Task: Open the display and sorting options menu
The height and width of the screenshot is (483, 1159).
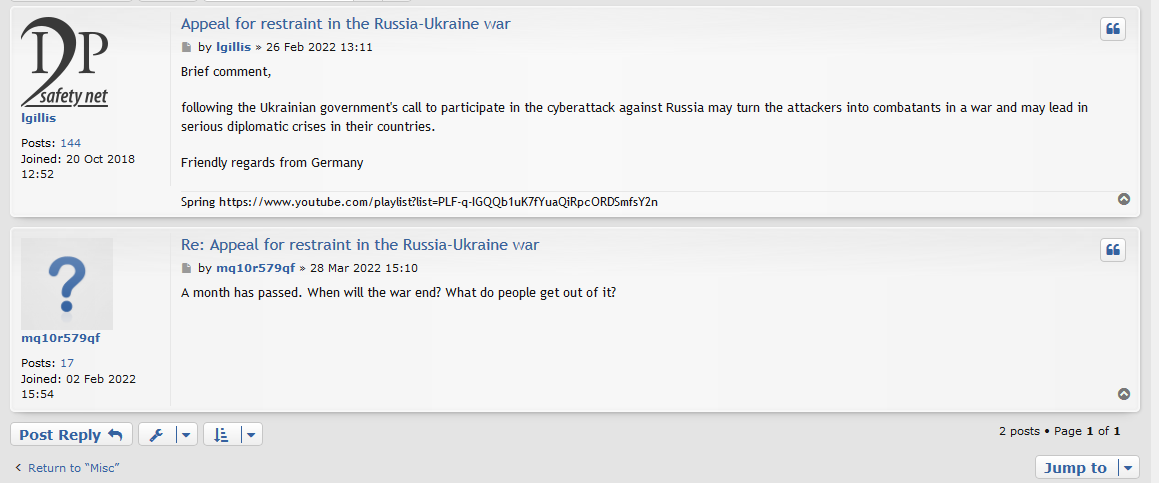Action: tap(233, 434)
